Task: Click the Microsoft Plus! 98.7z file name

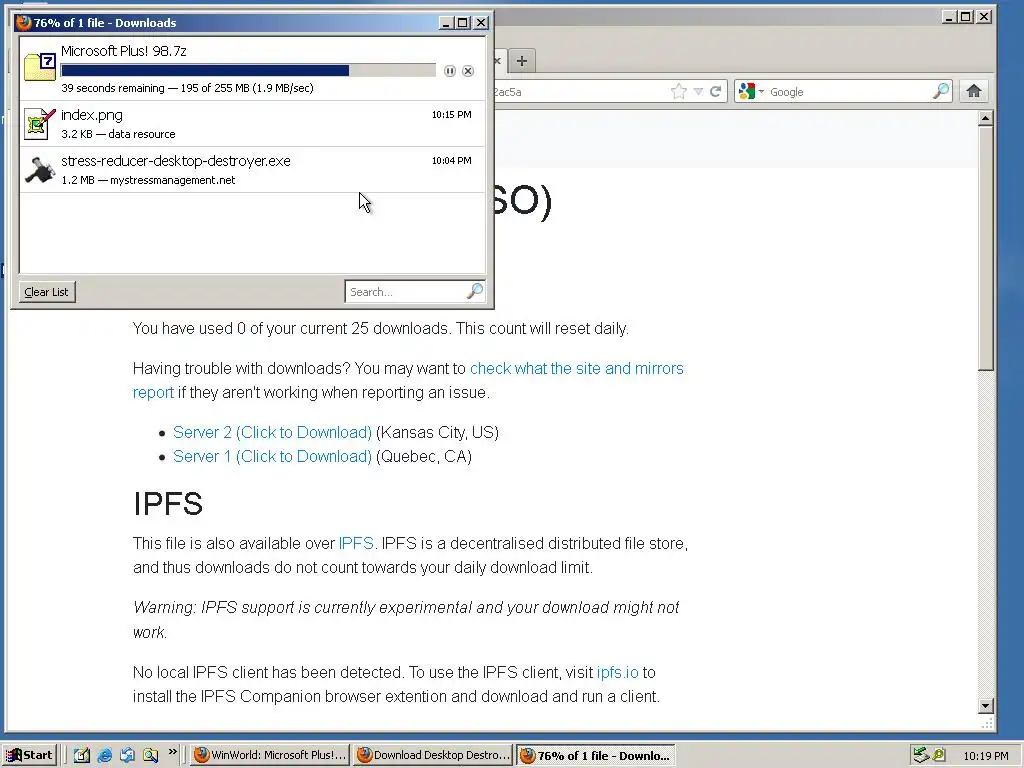Action: [123, 51]
